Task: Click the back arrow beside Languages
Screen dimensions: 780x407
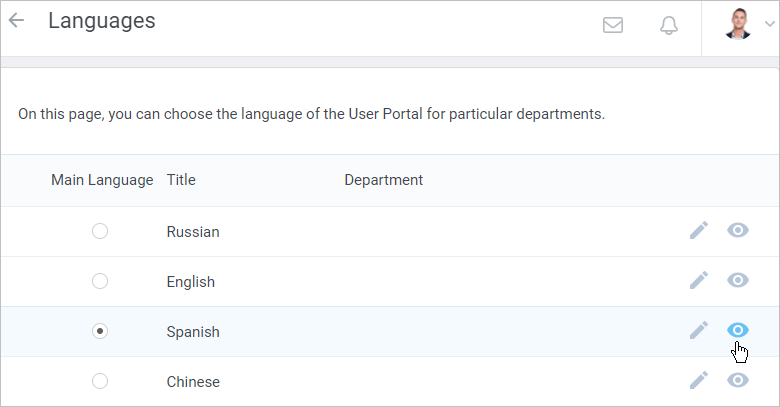Action: tap(17, 21)
